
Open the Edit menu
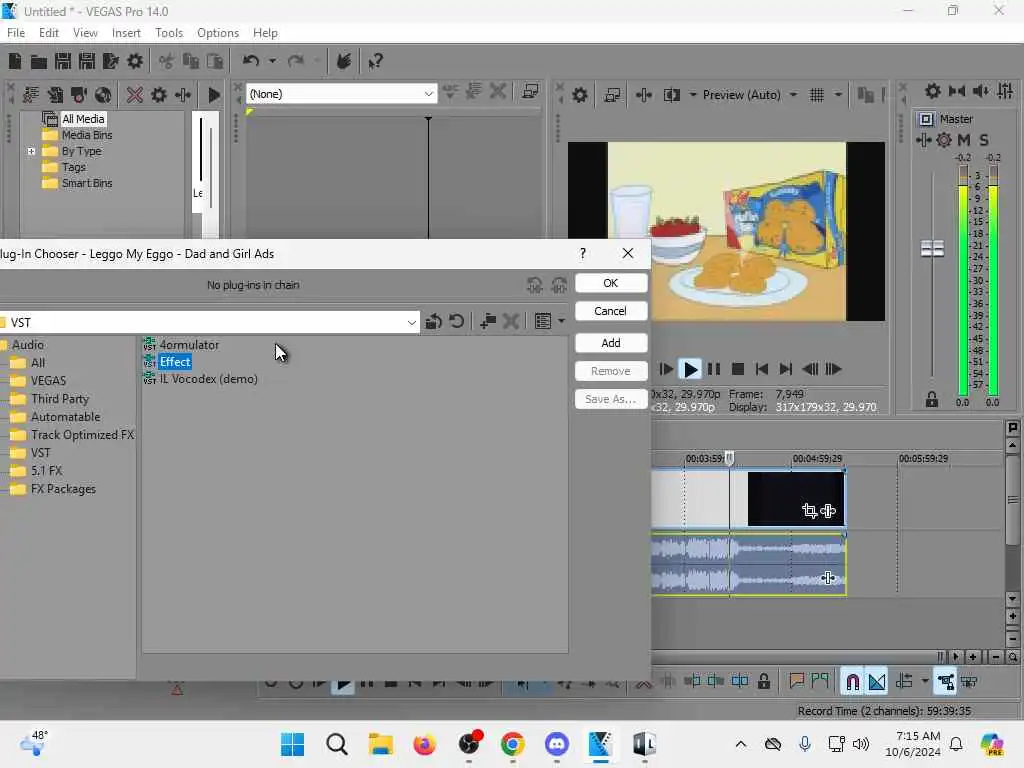coord(48,33)
